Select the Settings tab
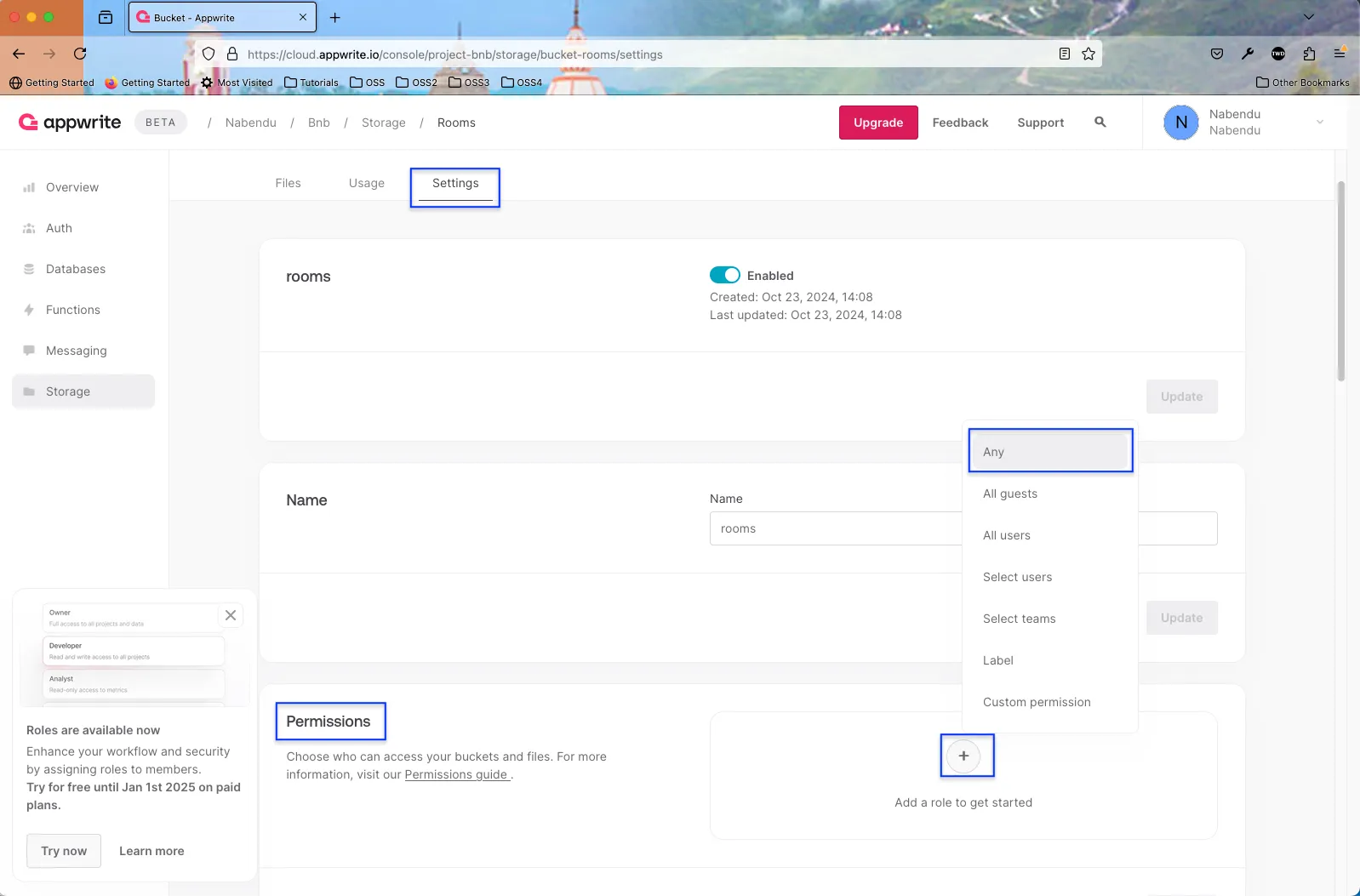1360x896 pixels. [455, 183]
